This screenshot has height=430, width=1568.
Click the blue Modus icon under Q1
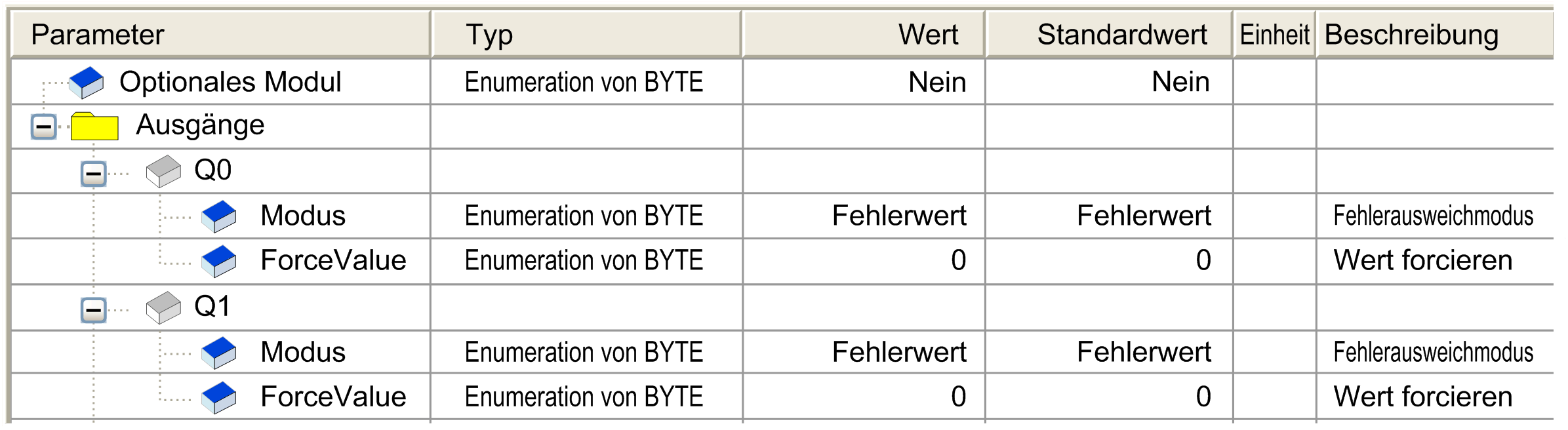click(x=219, y=353)
